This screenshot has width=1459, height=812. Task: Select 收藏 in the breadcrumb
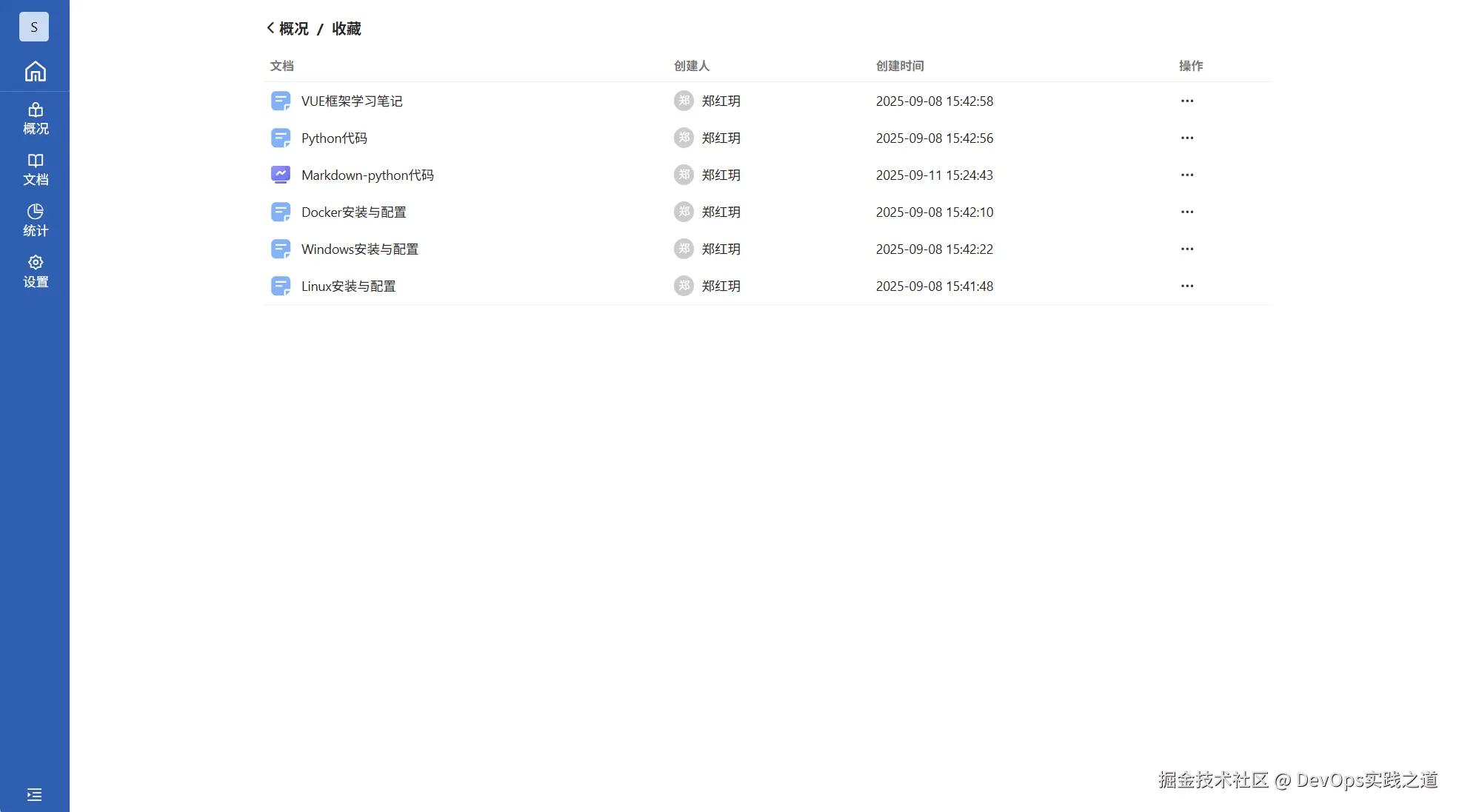click(x=346, y=28)
